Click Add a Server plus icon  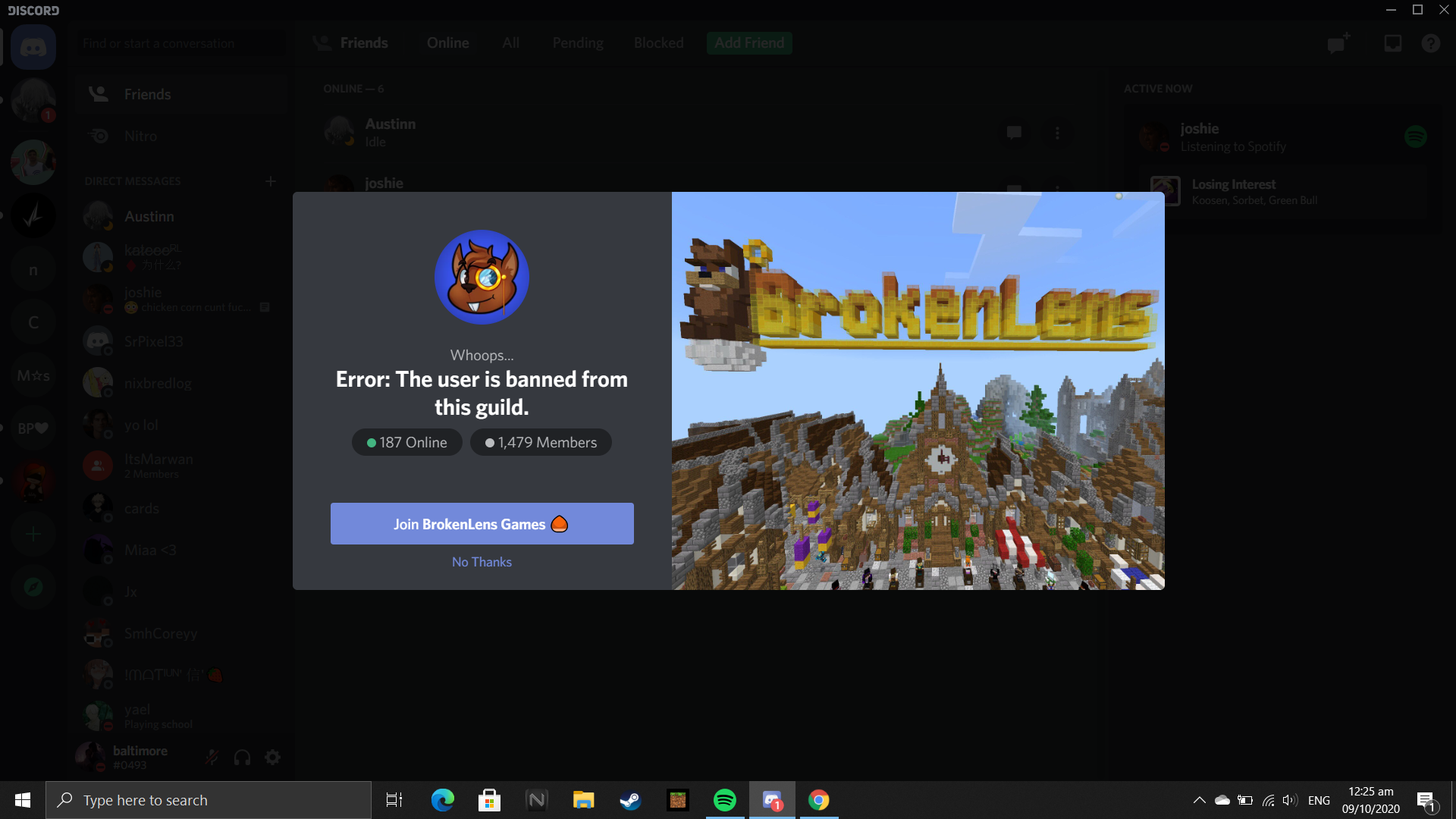33,535
